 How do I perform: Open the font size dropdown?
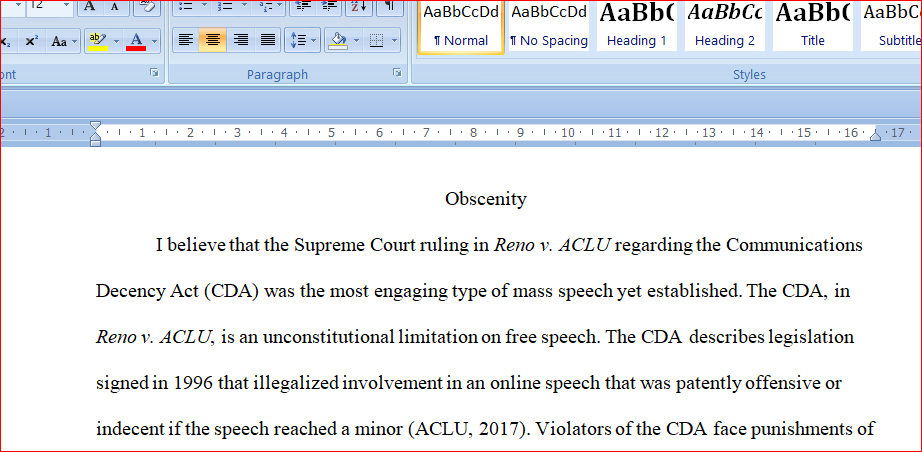coord(66,6)
